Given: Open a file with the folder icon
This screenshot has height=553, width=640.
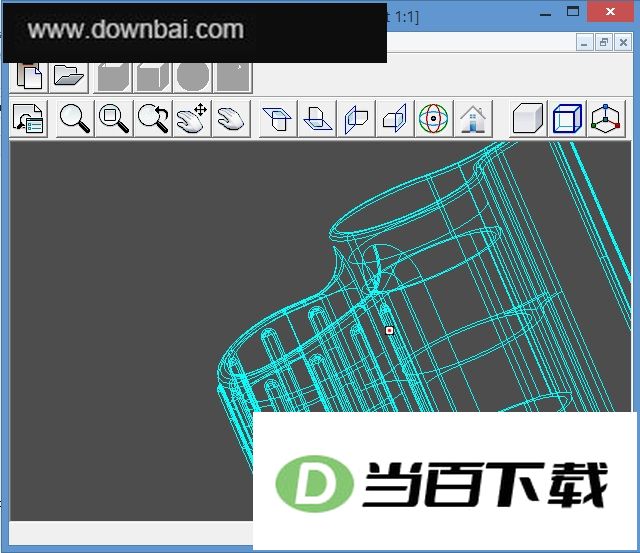Looking at the screenshot, I should point(69,76).
